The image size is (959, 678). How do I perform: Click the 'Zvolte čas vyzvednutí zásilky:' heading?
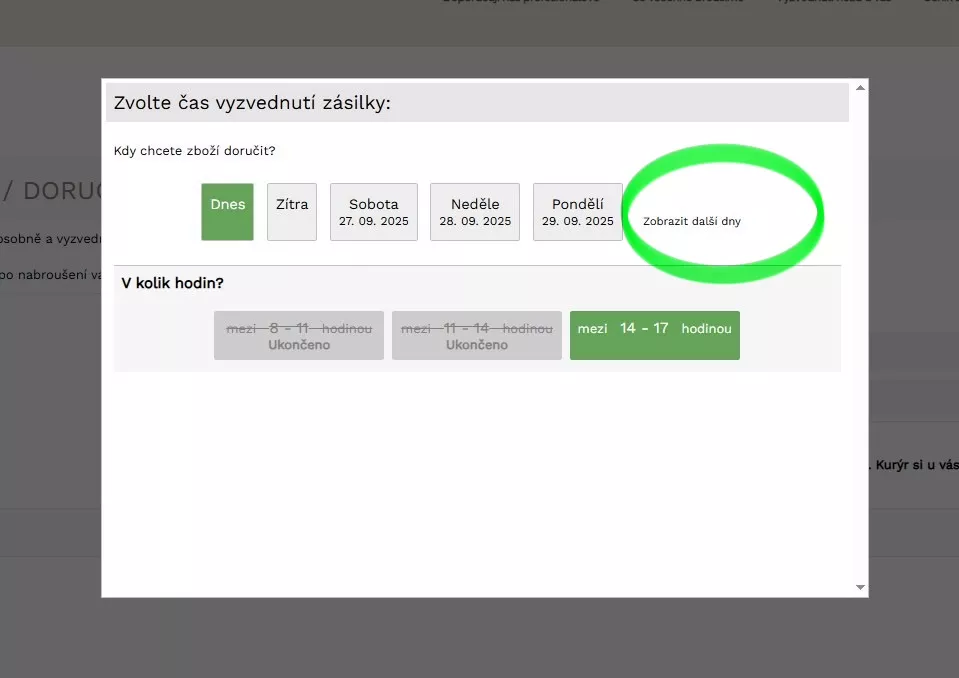click(x=252, y=103)
